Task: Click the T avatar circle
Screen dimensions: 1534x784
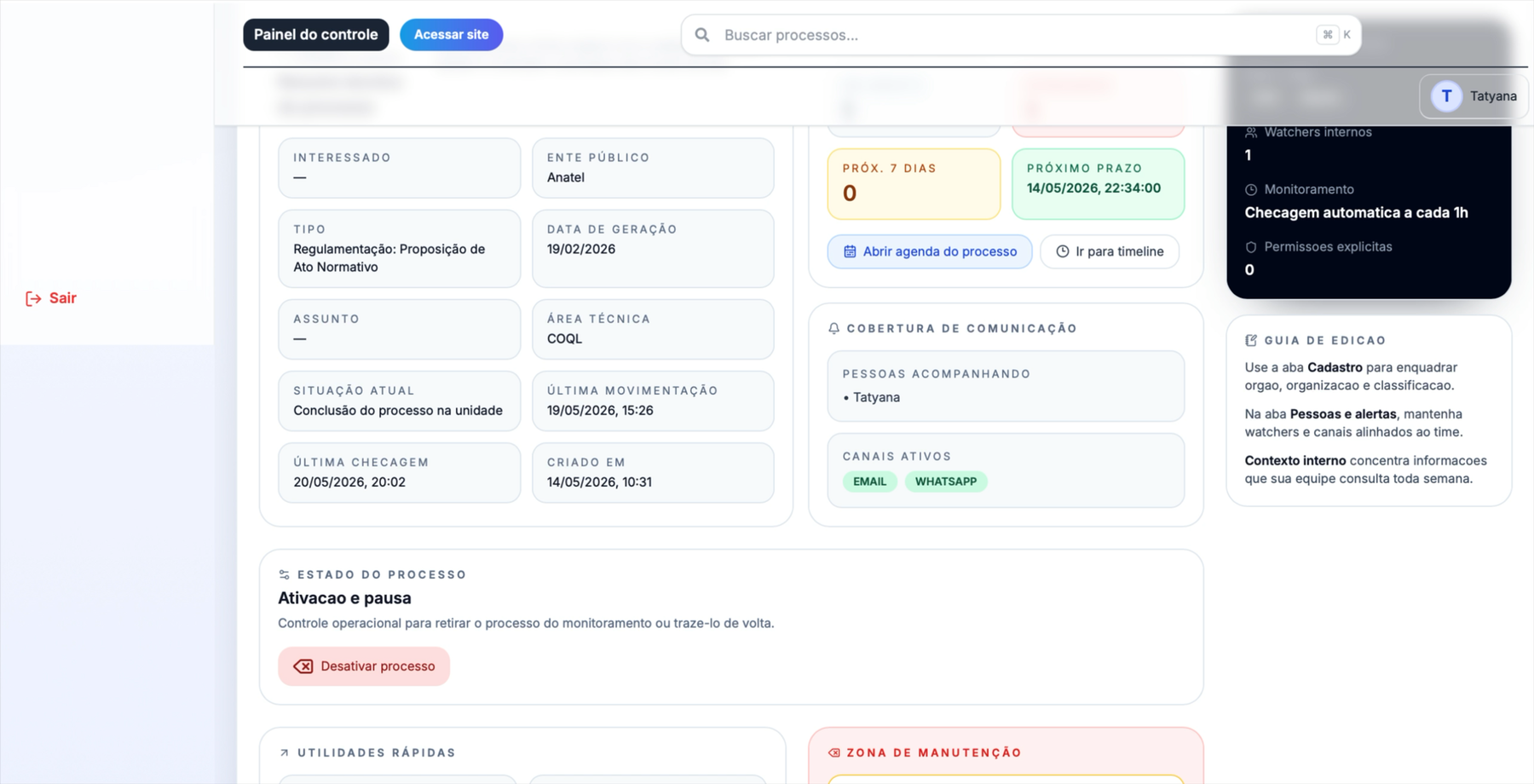Action: pos(1446,96)
